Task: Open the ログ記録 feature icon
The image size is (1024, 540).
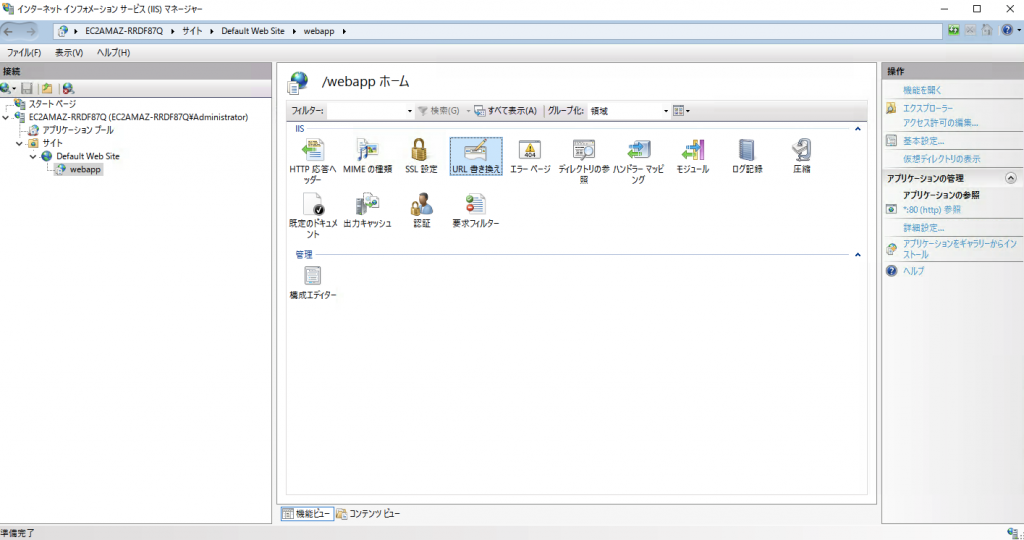Action: coord(746,152)
